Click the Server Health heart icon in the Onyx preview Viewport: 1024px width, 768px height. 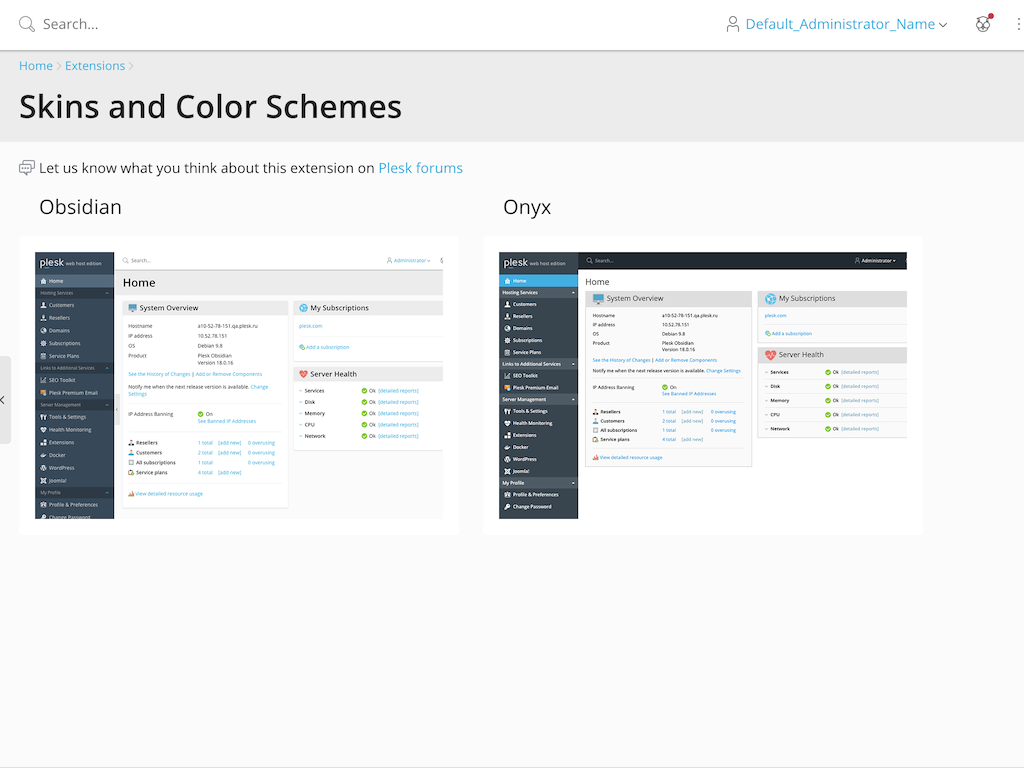[770, 355]
